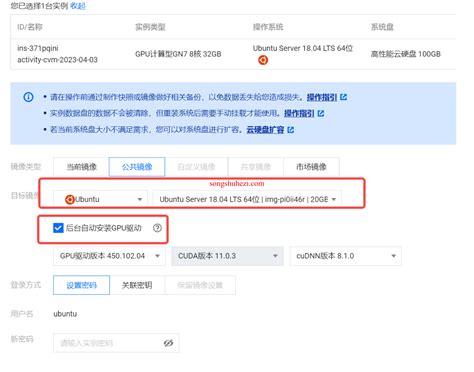Click external link icon after second 操作指引
474x372 pixels.
(x=321, y=114)
